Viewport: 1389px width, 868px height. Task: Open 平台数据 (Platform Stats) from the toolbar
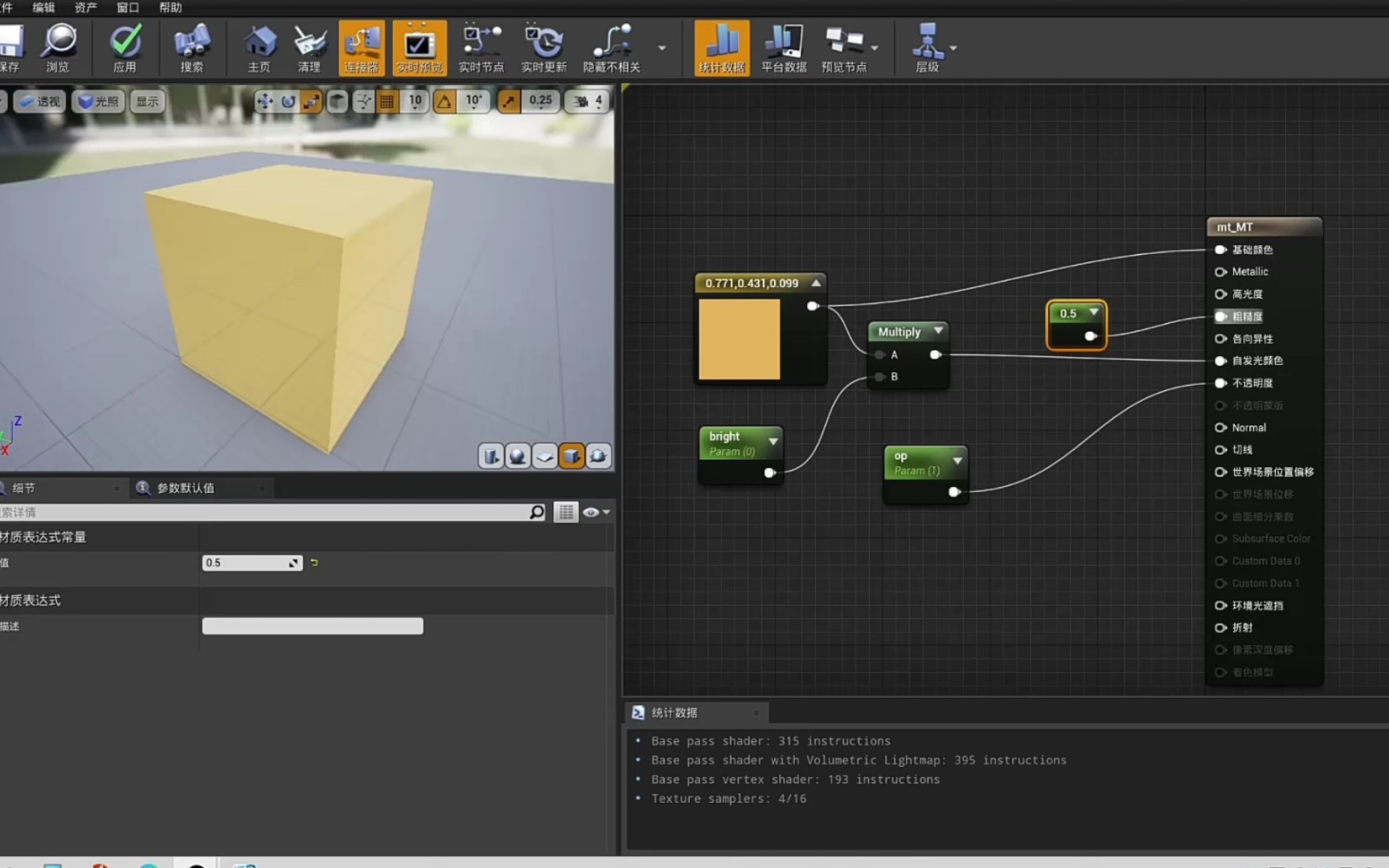click(x=783, y=47)
